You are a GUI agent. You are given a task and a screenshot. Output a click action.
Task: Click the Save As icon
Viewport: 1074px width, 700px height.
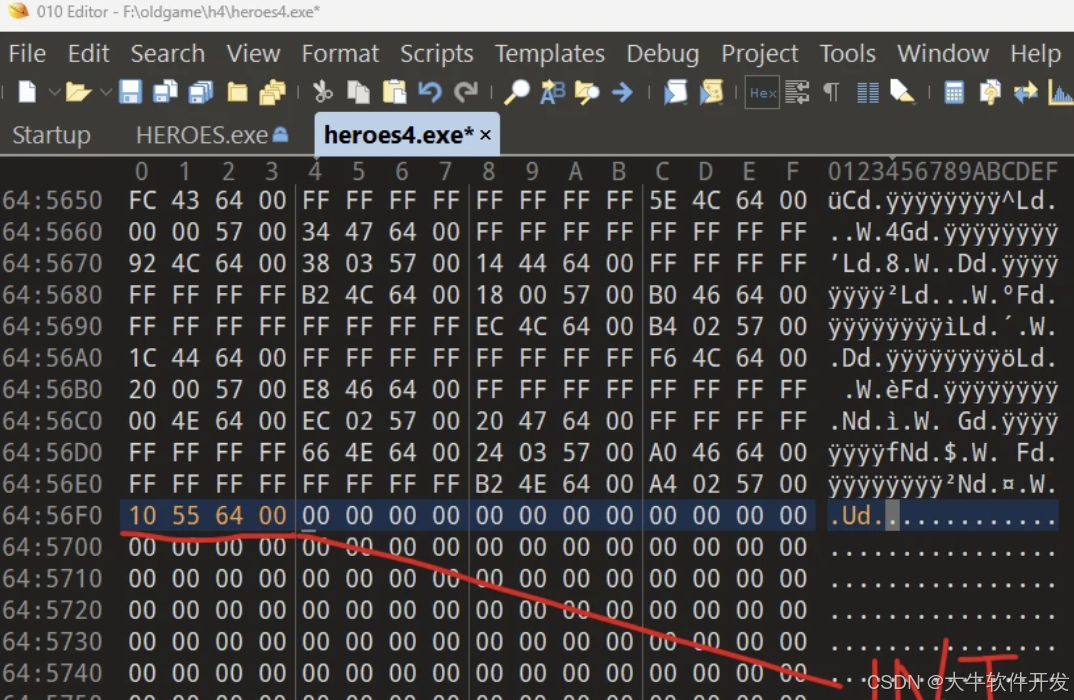(165, 91)
